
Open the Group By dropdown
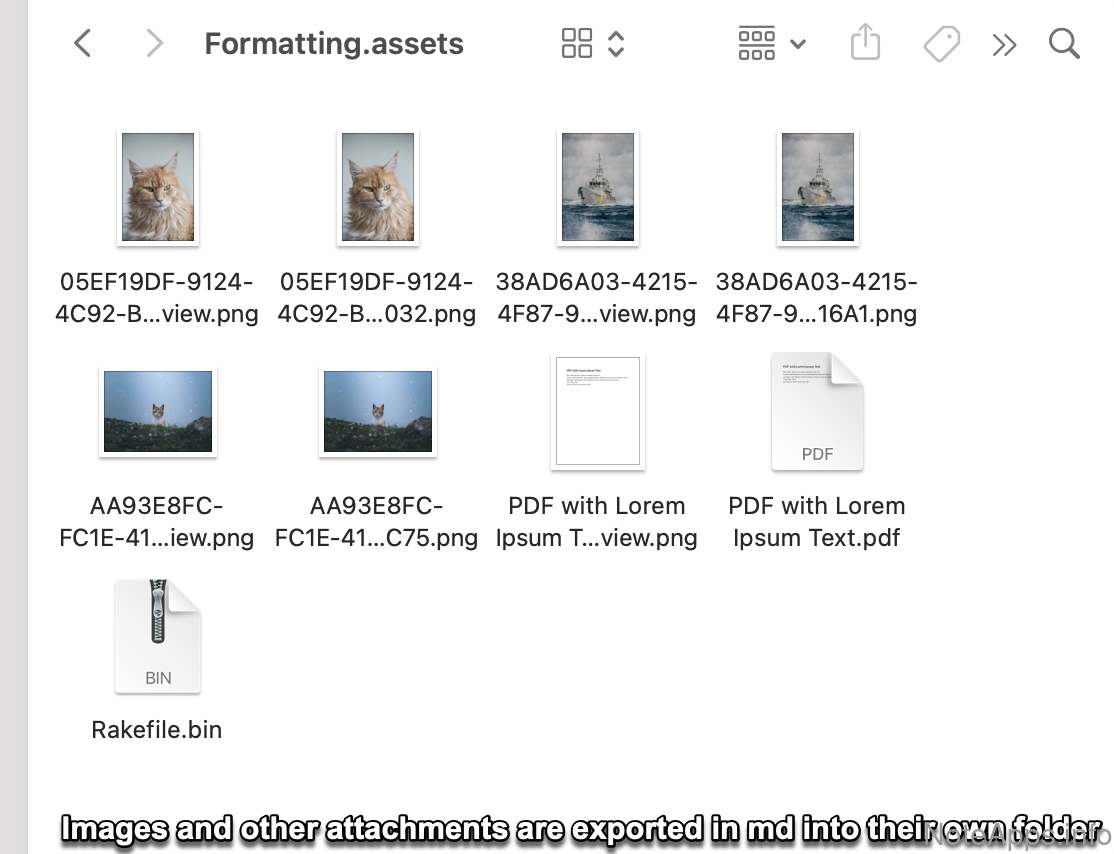771,44
